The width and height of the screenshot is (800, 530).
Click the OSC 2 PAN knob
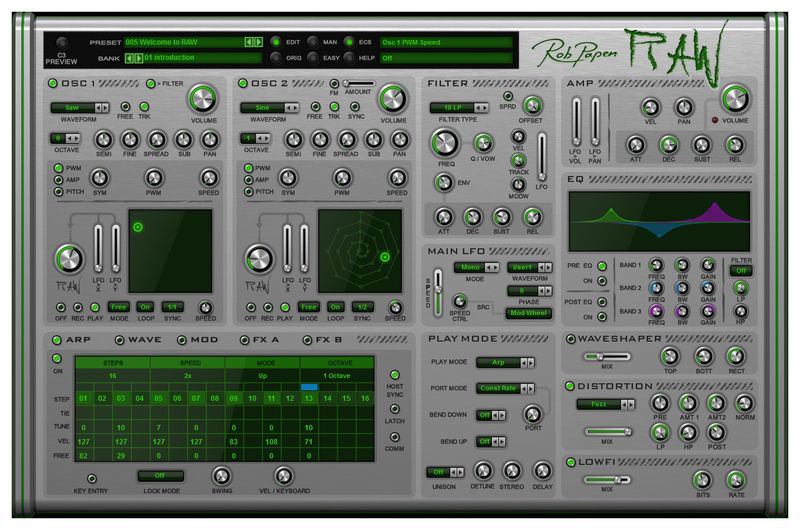pos(399,139)
